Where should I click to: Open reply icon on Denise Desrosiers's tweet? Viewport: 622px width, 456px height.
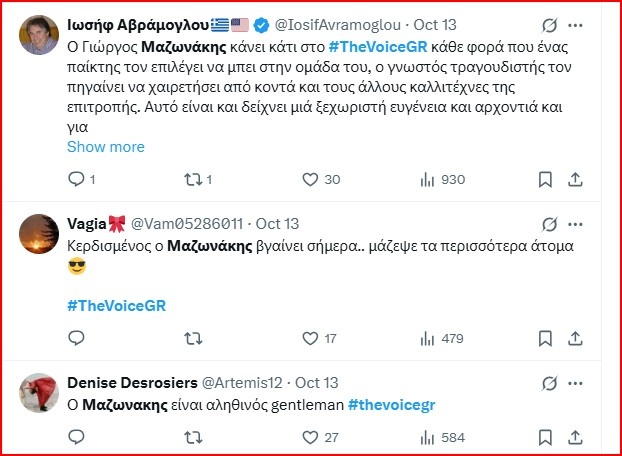76,437
